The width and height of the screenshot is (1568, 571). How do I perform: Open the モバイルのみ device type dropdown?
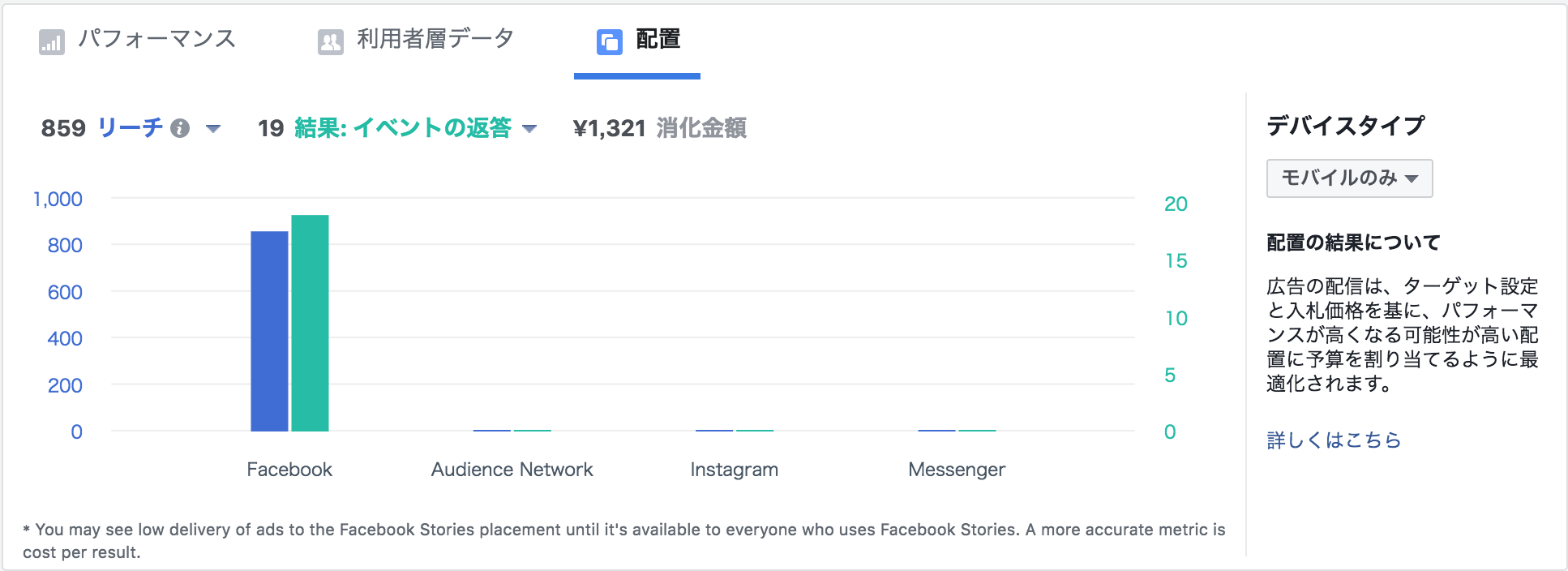1349,178
